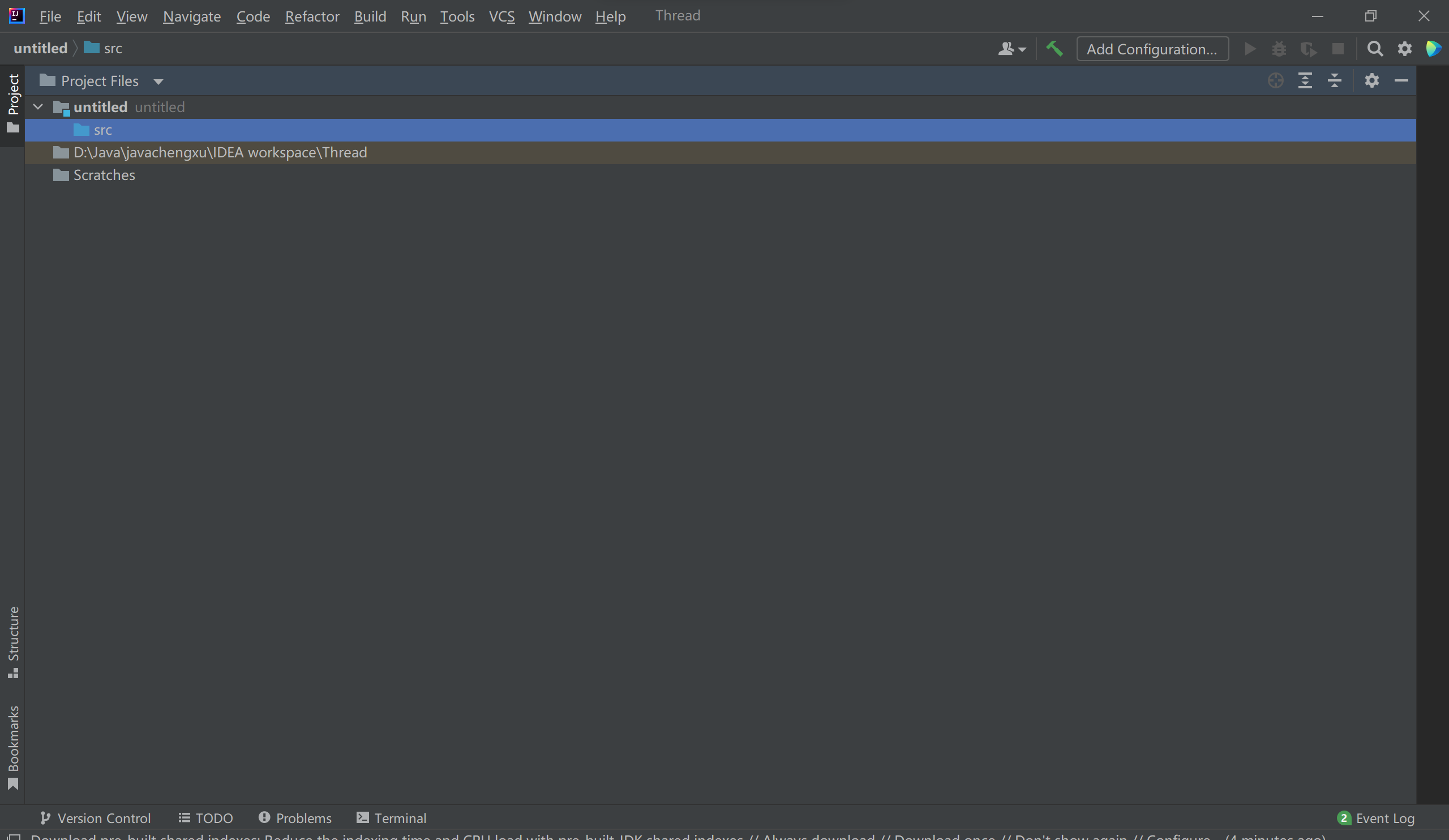Open IDE settings gear in top toolbar
1449x840 pixels.
click(1404, 49)
